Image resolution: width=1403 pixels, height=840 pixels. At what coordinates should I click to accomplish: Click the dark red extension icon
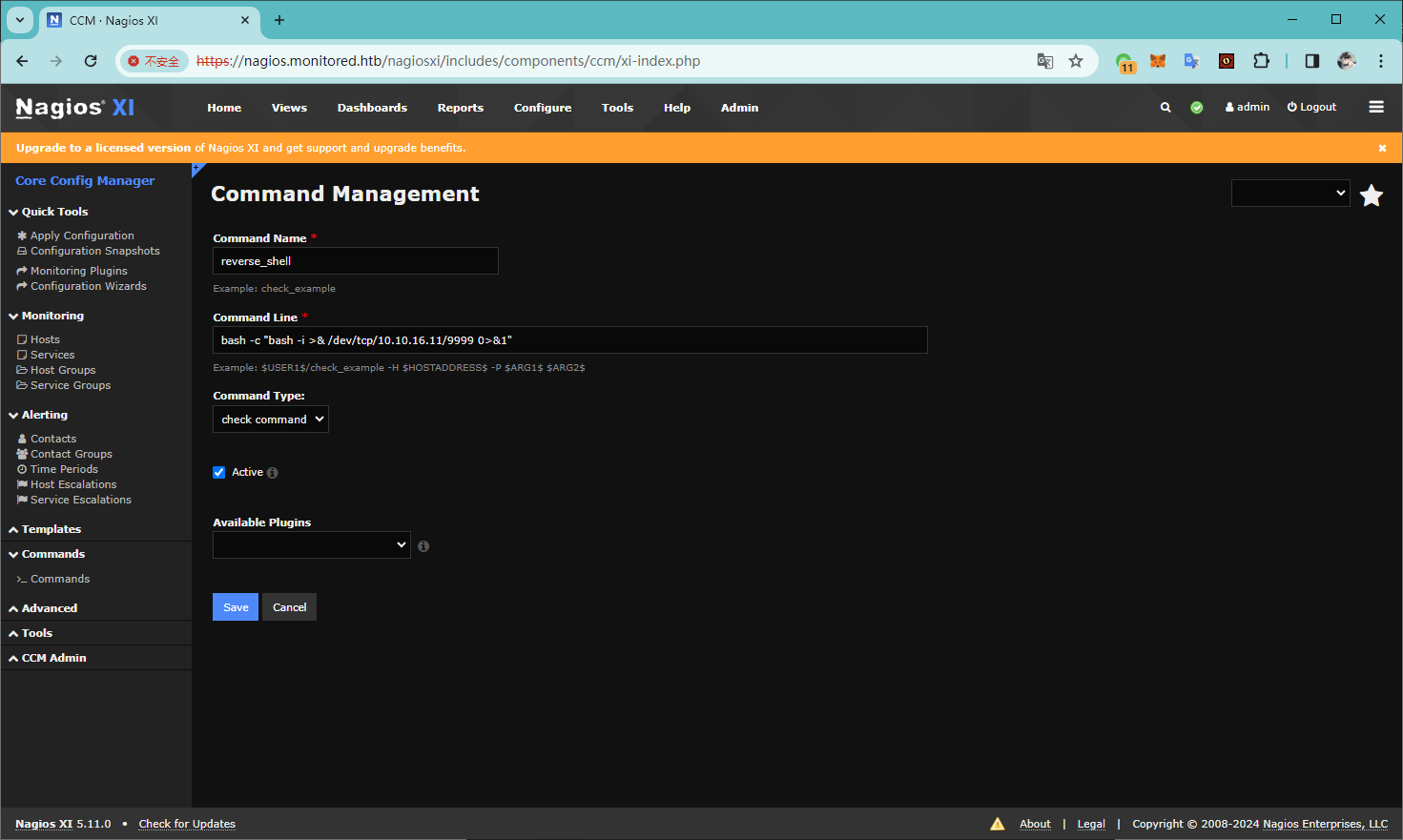[1227, 61]
